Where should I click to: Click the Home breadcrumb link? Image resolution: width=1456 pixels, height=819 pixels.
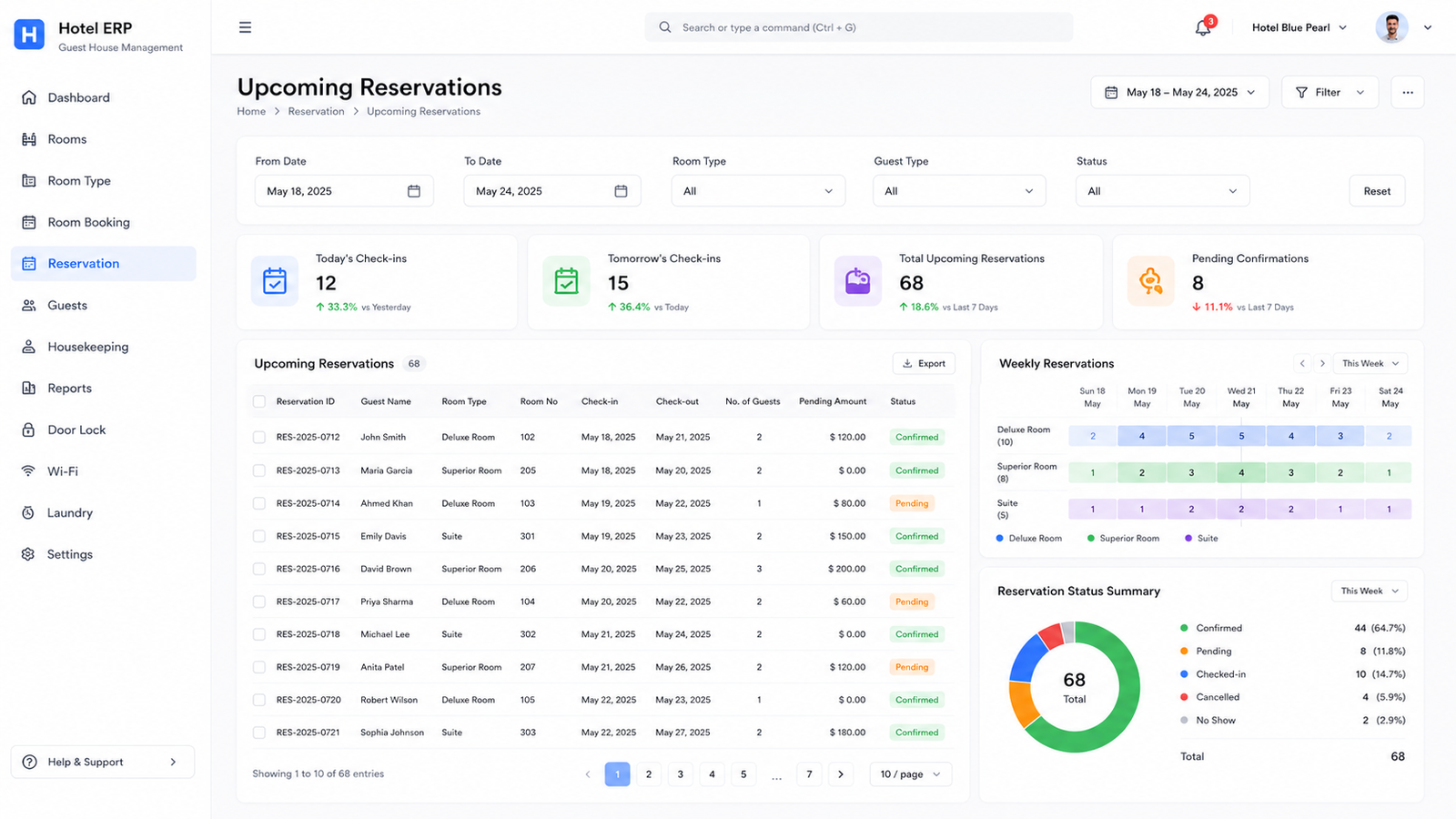point(251,111)
